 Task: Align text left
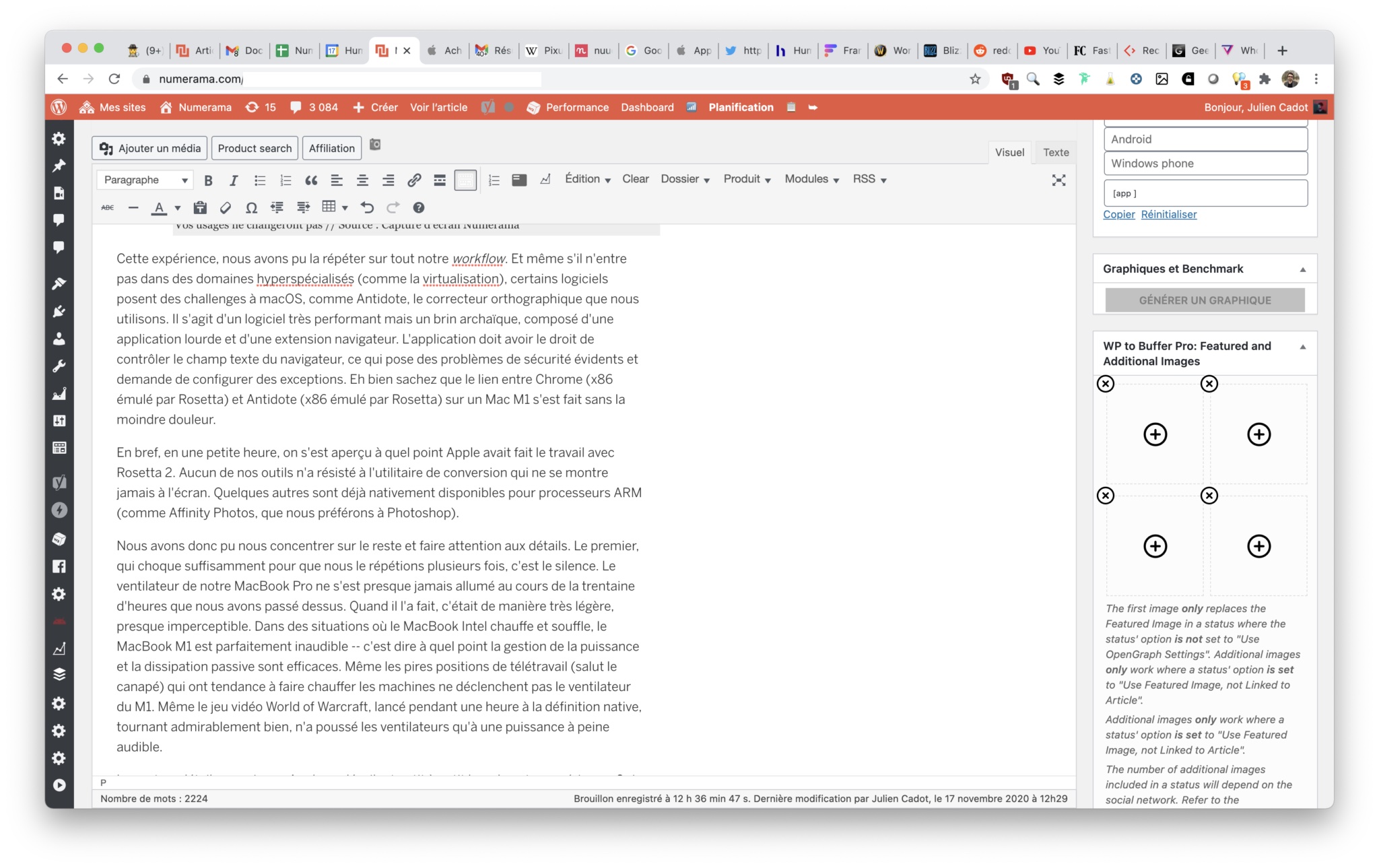click(x=337, y=180)
